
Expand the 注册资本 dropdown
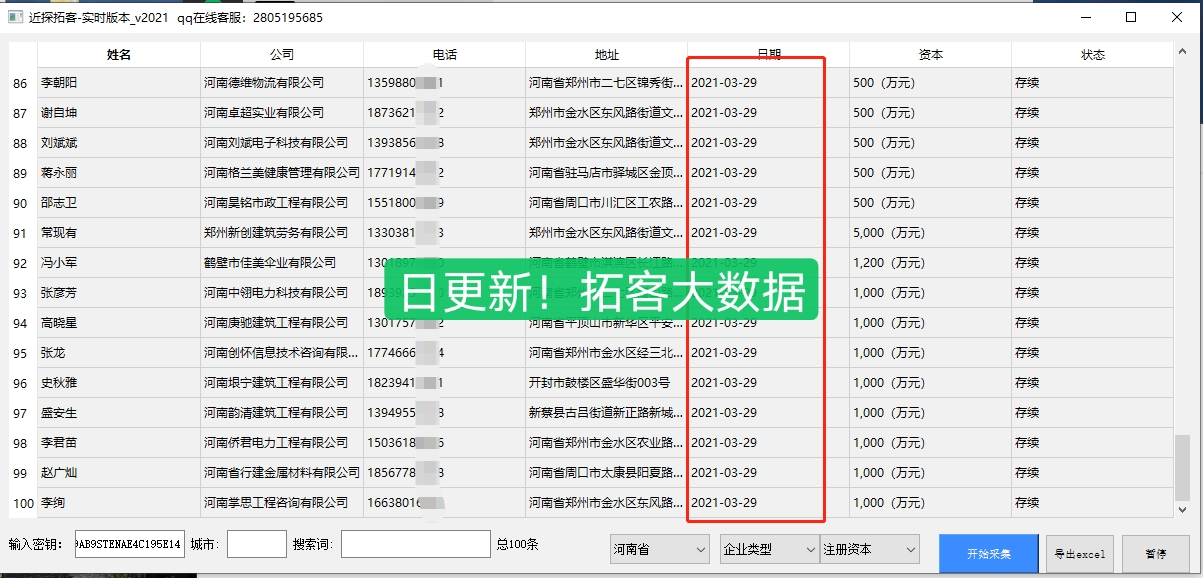tap(869, 549)
